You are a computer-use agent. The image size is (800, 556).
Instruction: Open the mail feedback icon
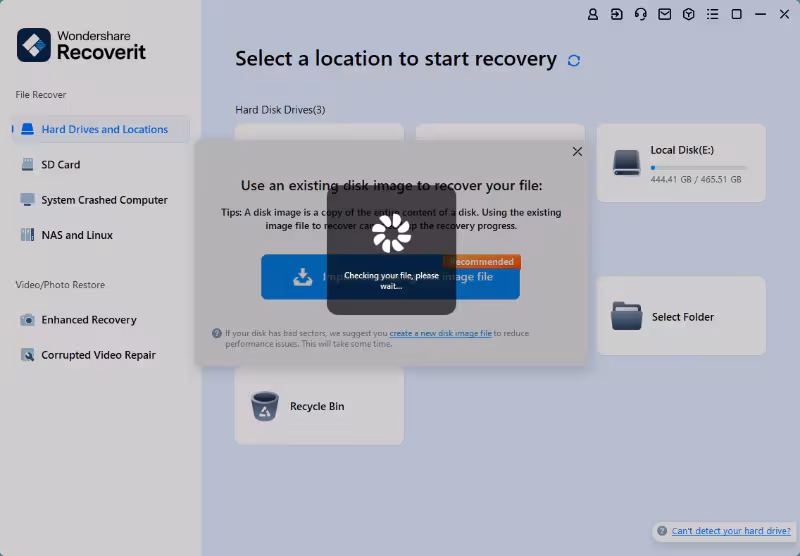(665, 14)
